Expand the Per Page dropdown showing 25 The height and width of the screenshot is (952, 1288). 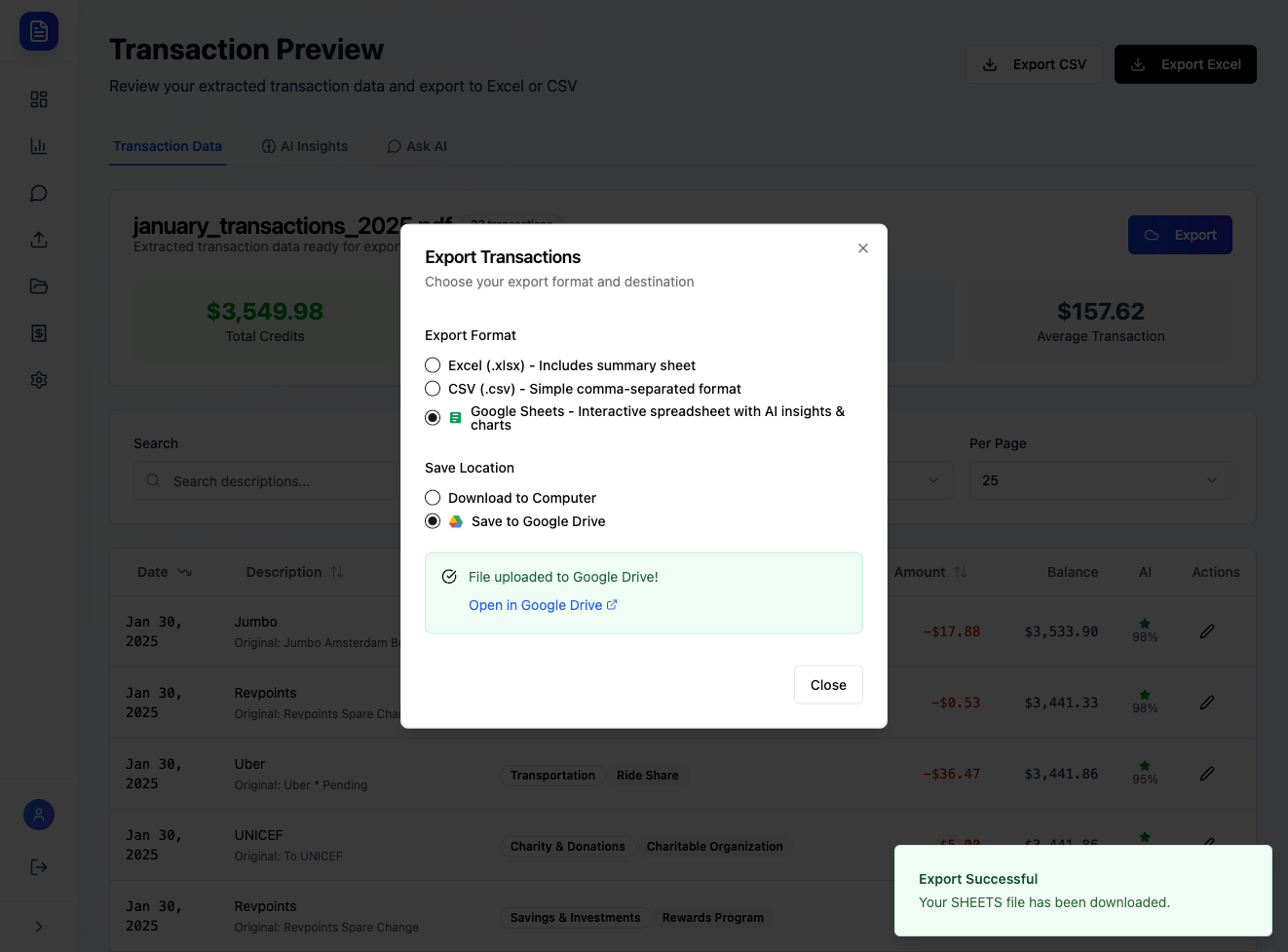tap(1100, 480)
